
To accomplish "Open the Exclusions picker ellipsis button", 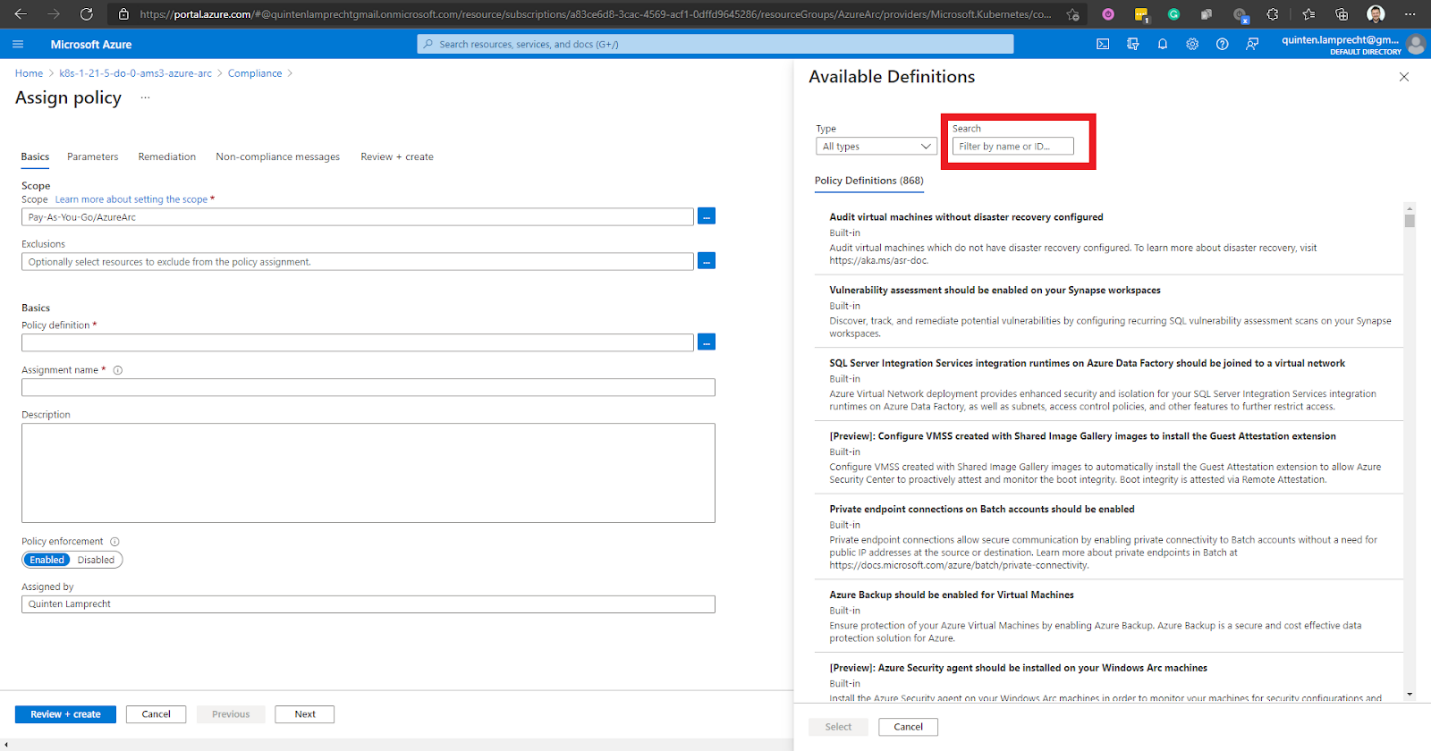I will tap(706, 261).
